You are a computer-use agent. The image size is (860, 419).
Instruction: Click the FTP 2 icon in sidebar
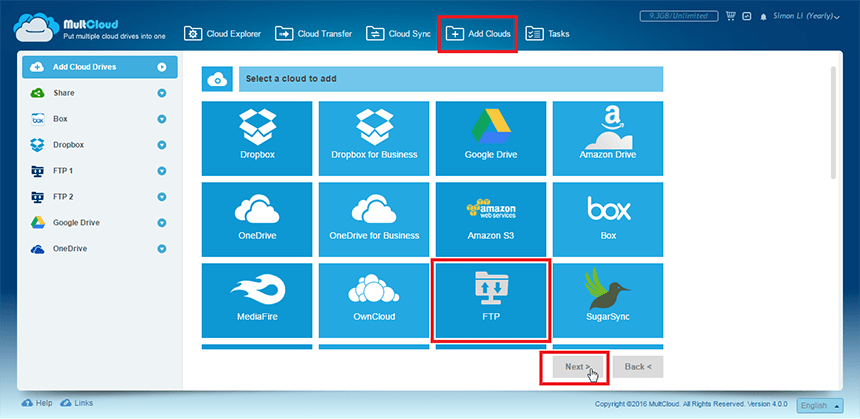[37, 197]
